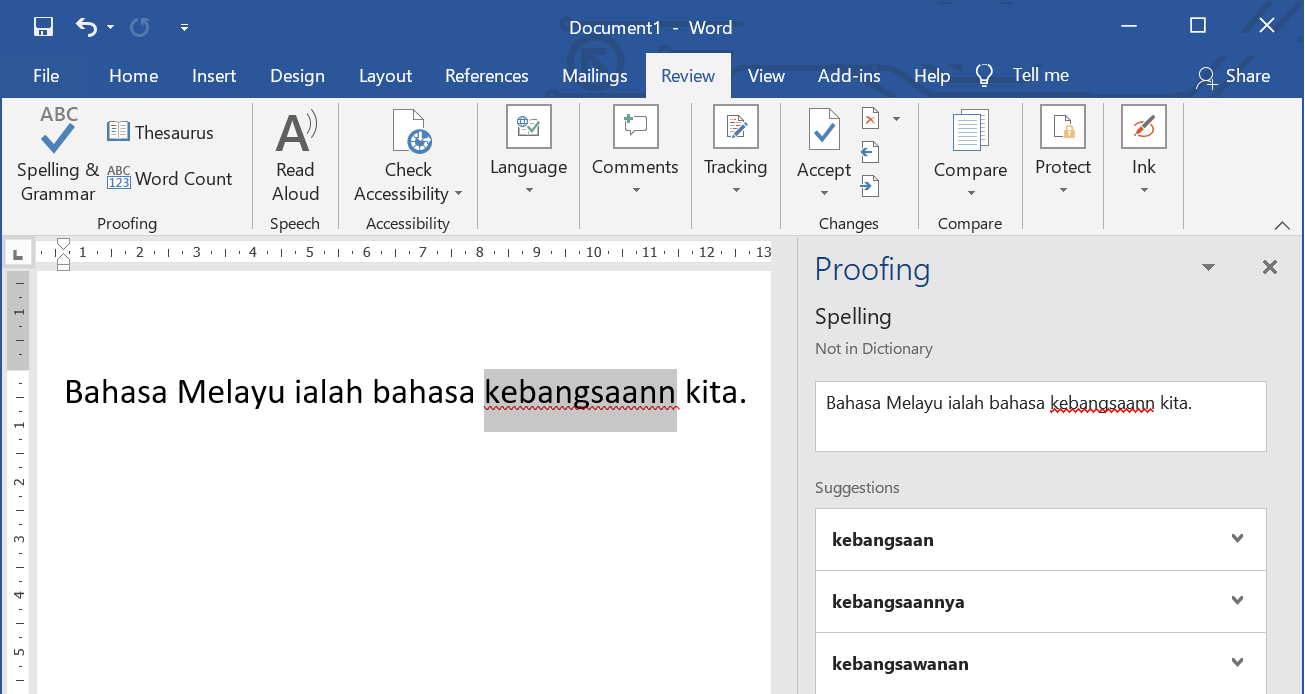This screenshot has height=694, width=1305.
Task: Start Read Aloud speech
Action: (295, 155)
